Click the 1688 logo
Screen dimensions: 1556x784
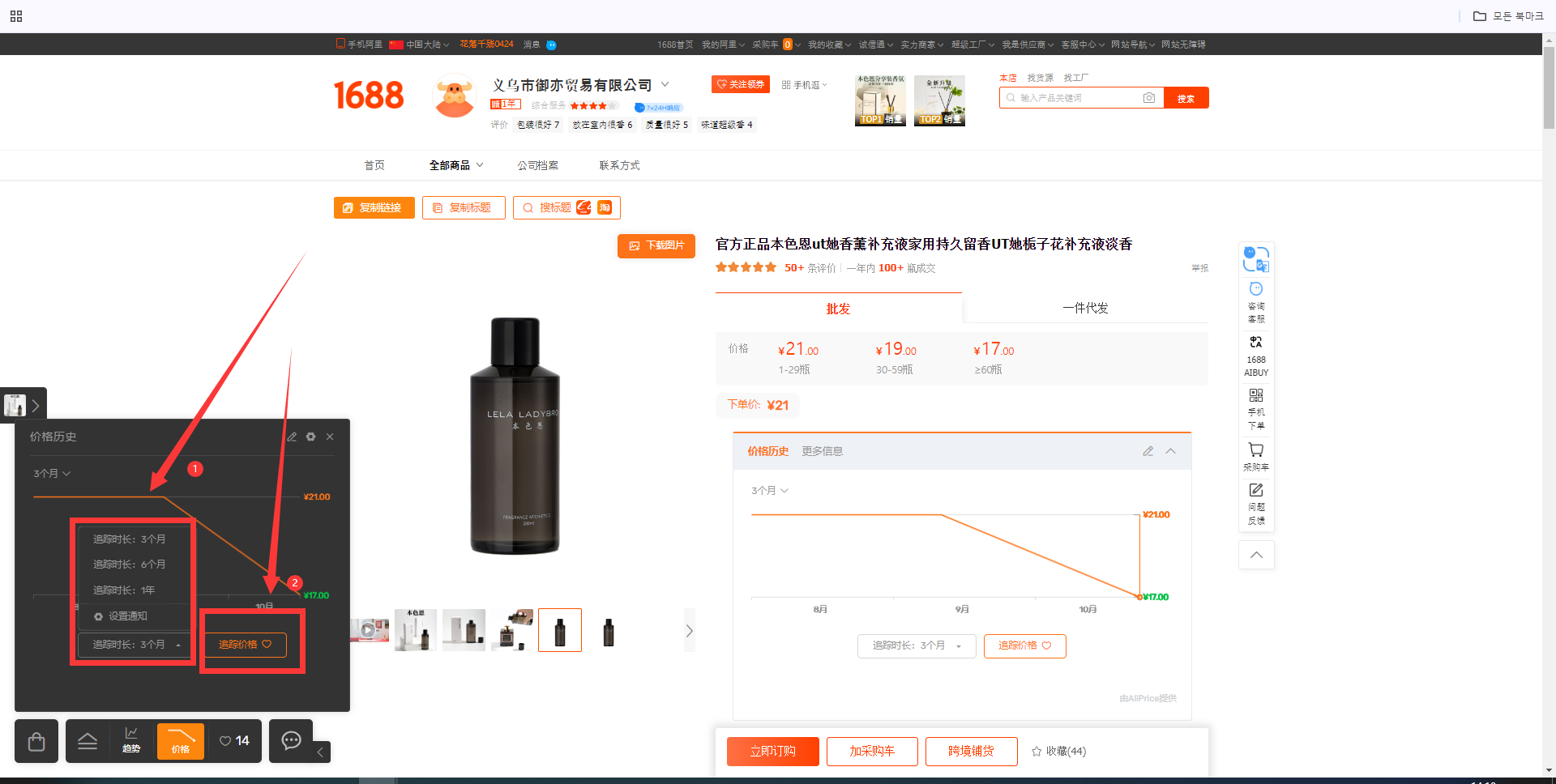click(x=369, y=96)
